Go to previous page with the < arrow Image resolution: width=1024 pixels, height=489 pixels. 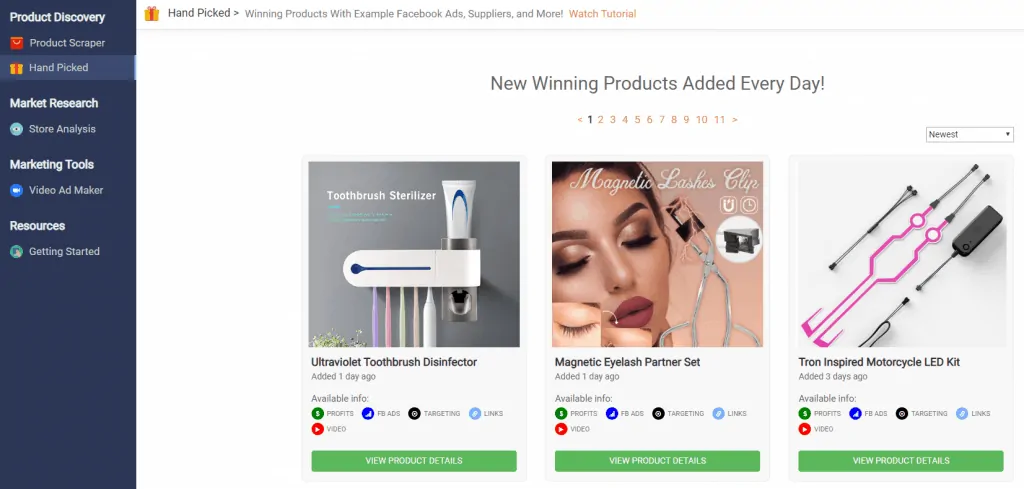pos(580,119)
